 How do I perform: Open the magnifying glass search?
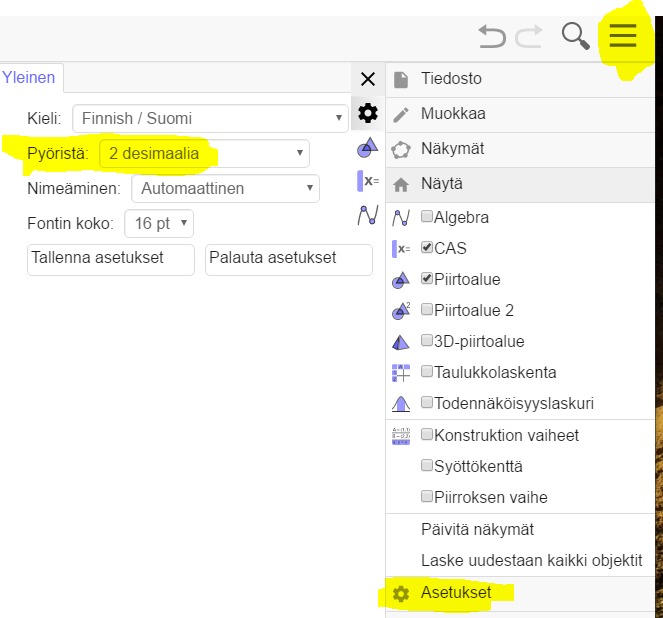point(575,36)
